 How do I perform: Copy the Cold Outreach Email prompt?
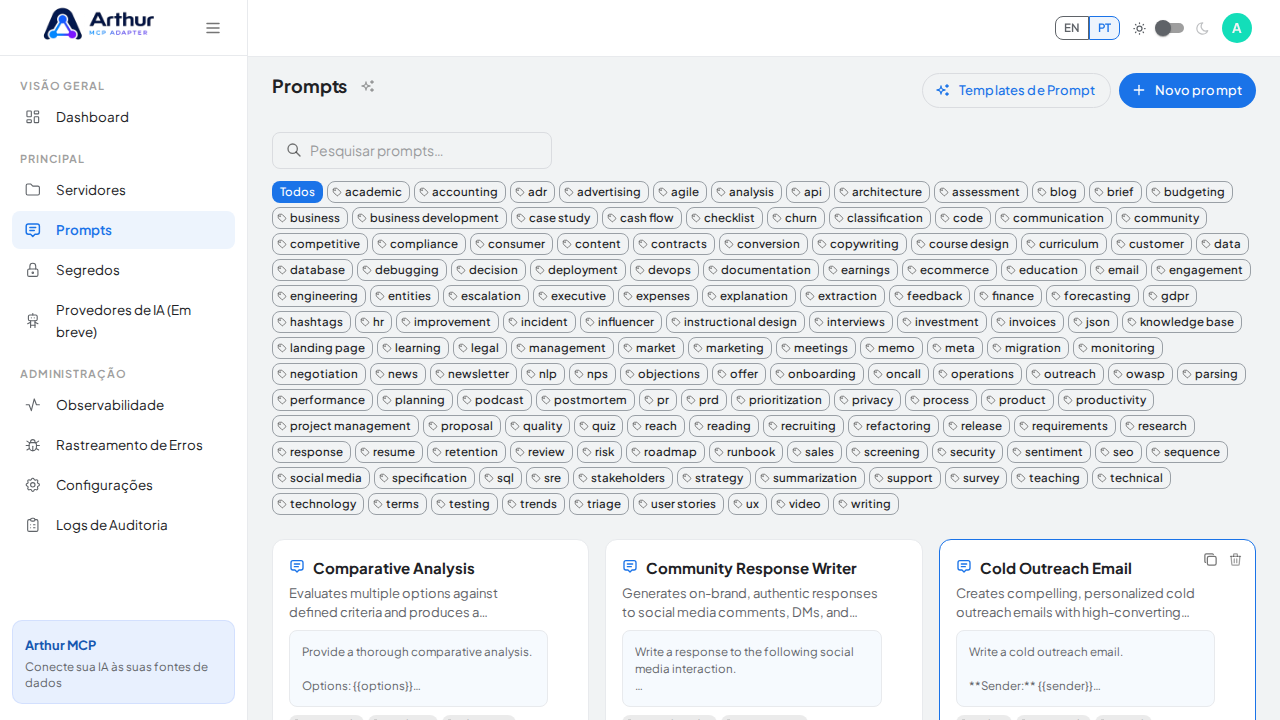click(x=1210, y=559)
